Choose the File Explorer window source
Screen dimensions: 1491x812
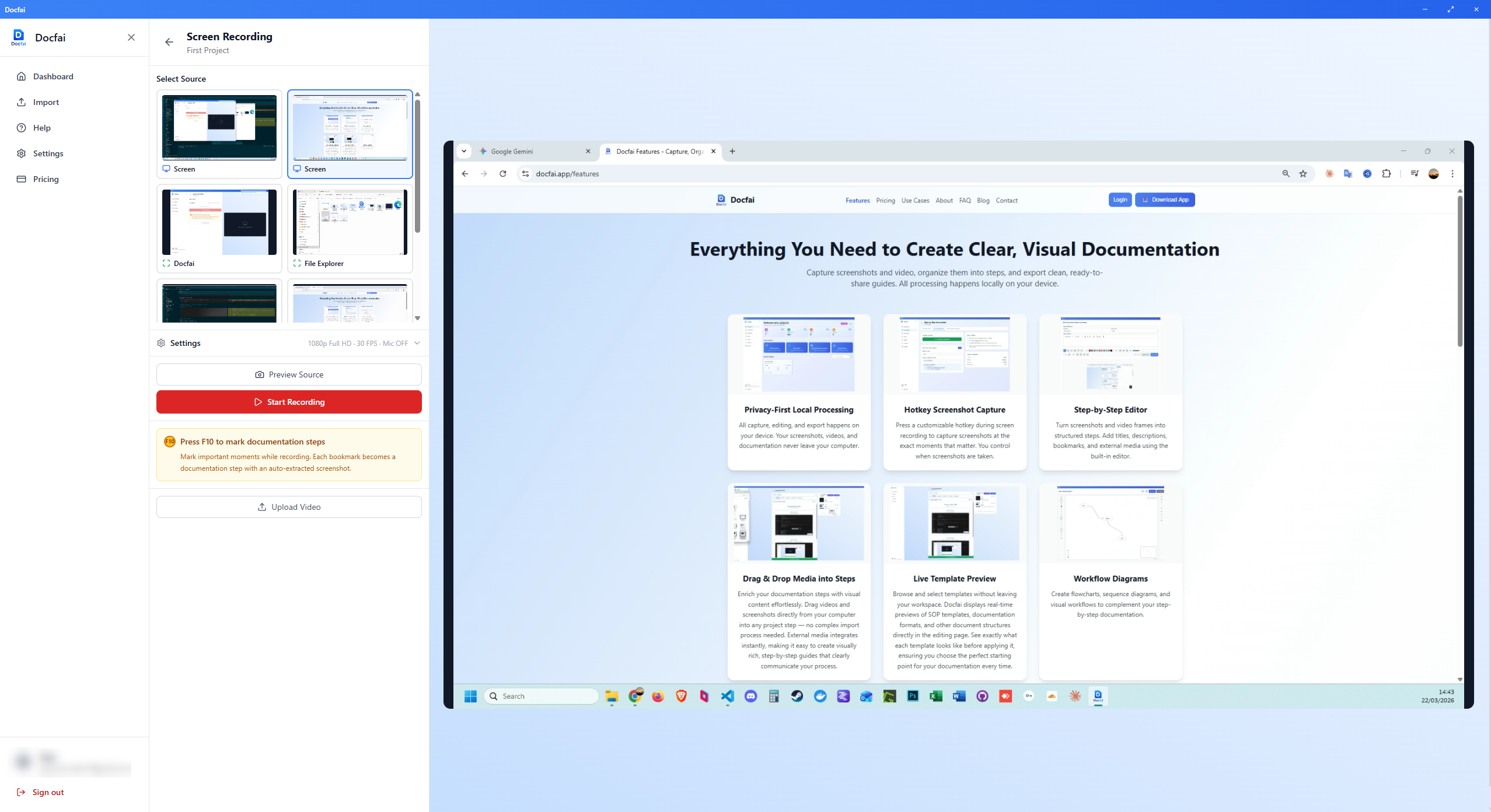[350, 229]
